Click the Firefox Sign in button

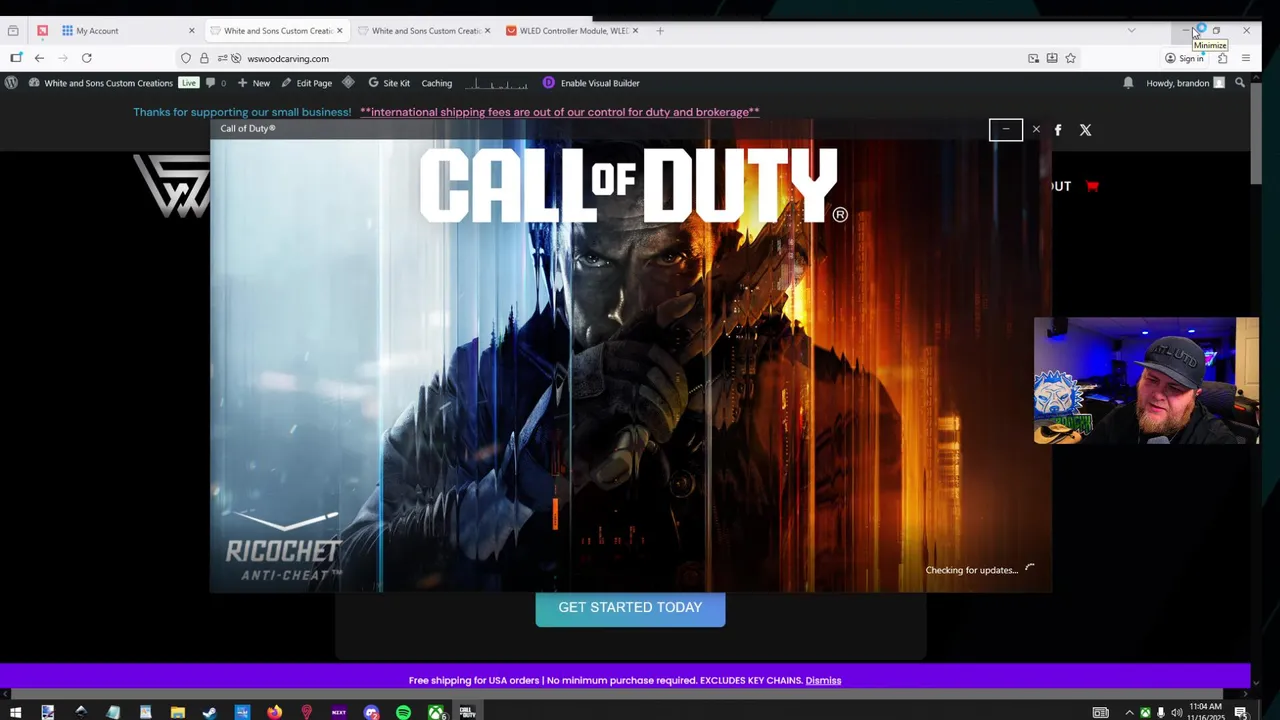coord(1184,58)
